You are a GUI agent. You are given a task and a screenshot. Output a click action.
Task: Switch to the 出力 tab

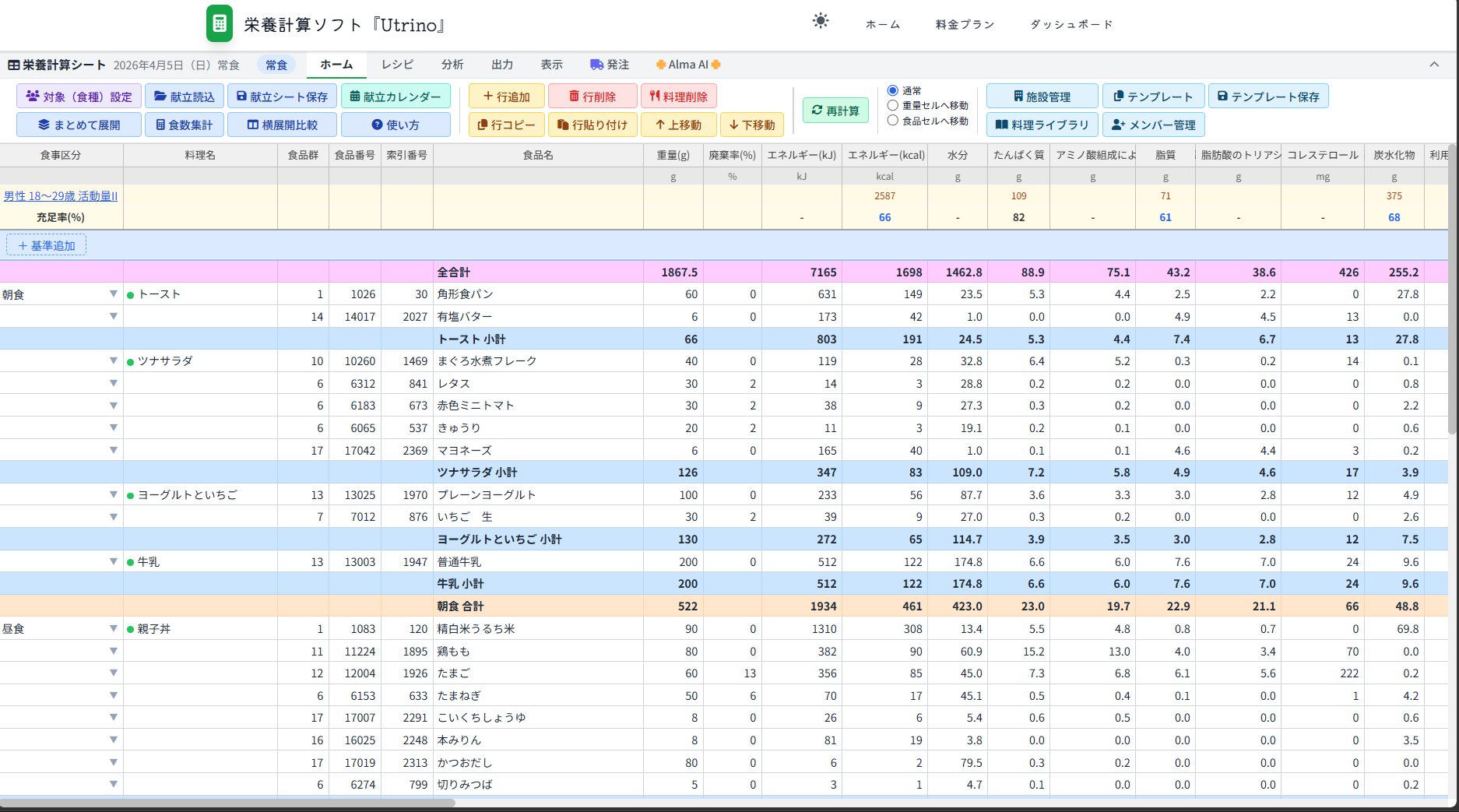(502, 65)
